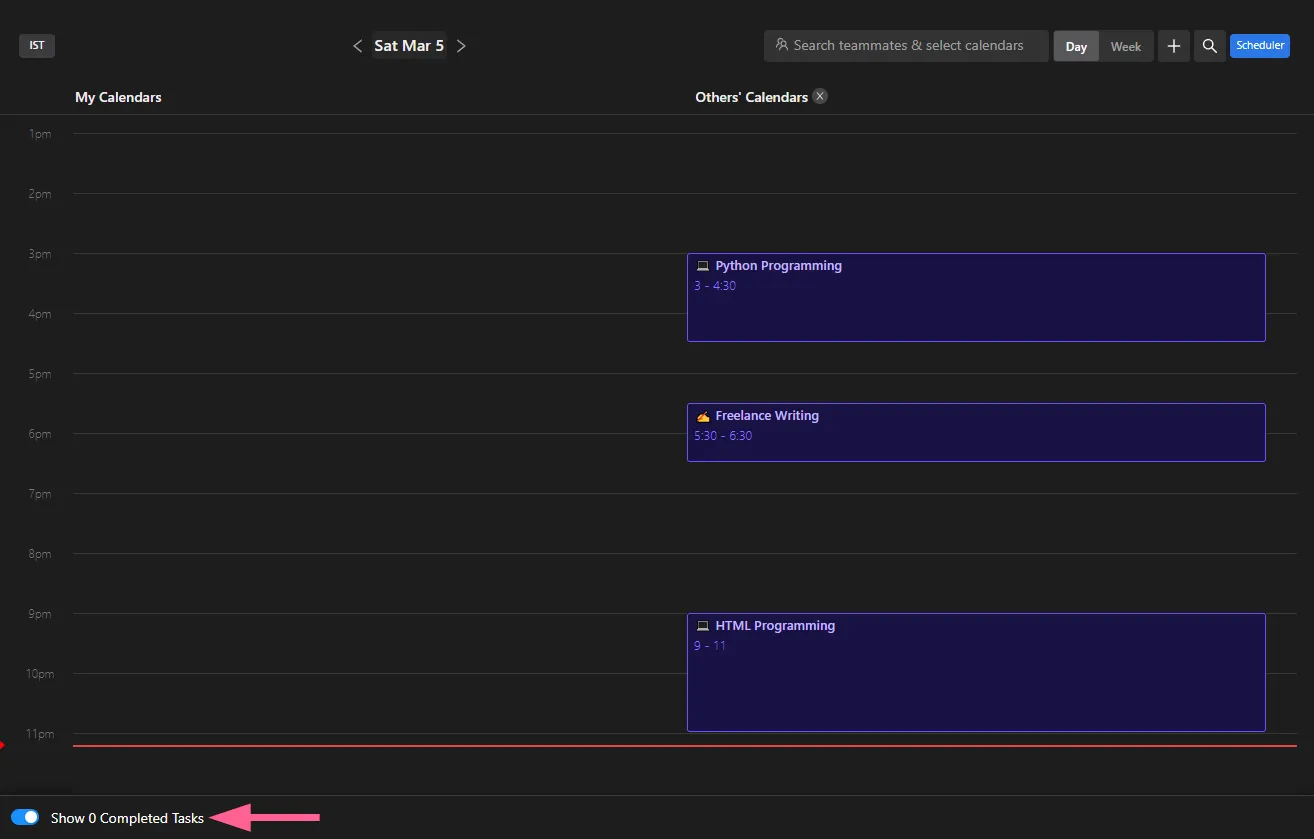Click the Others' Calendars heading

click(751, 97)
